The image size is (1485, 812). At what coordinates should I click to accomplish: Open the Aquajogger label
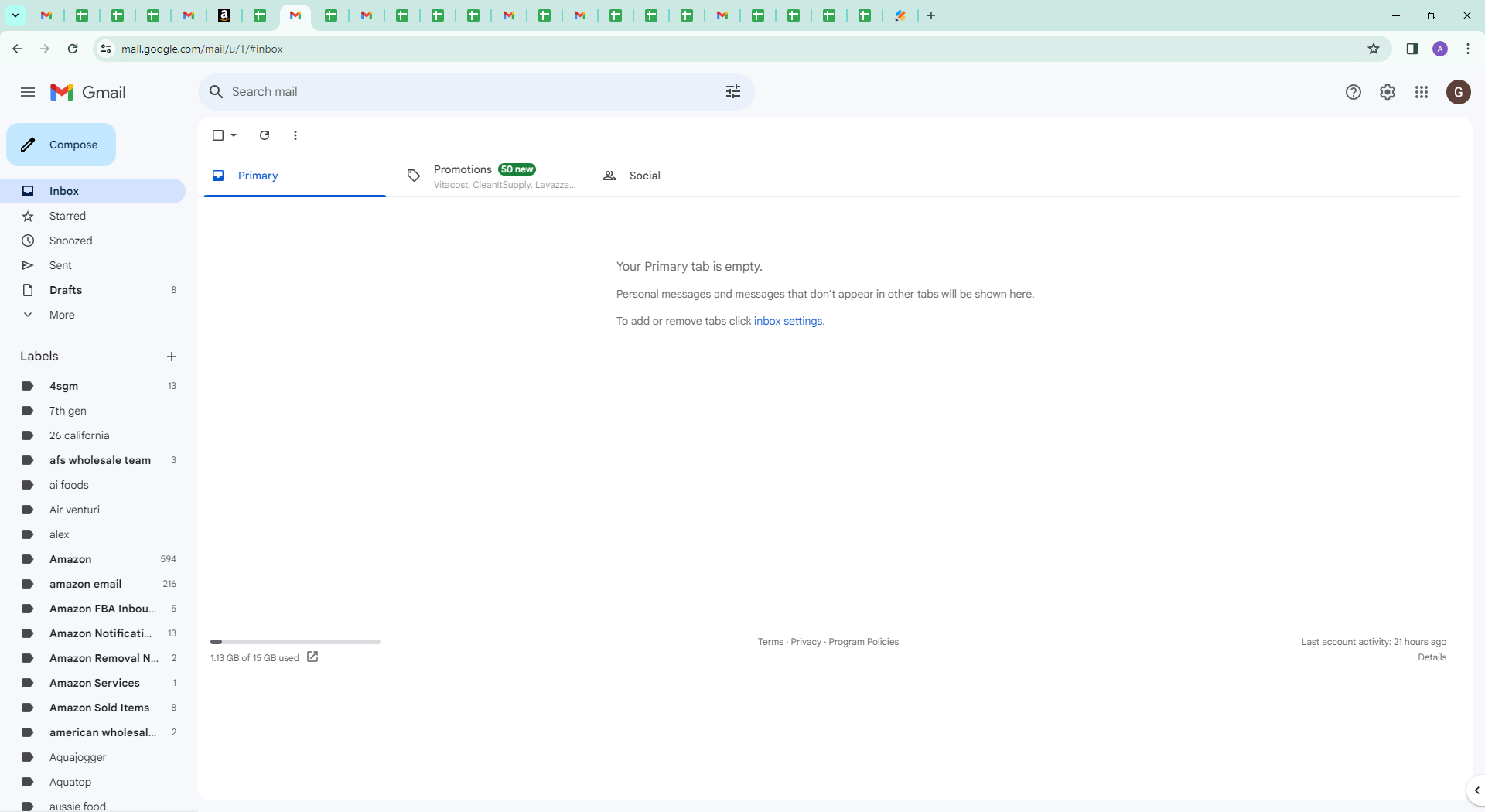pos(93,757)
